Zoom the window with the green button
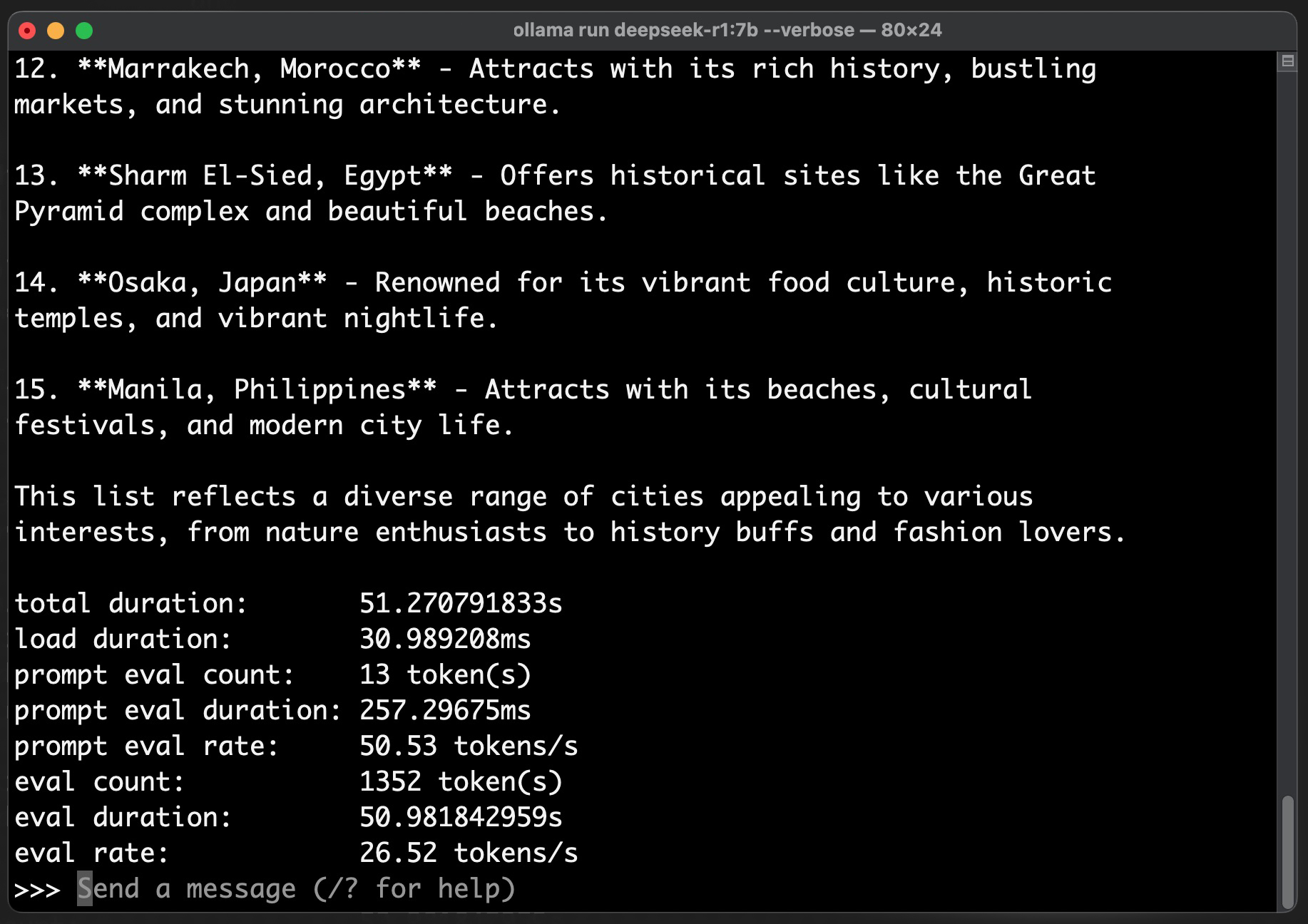Viewport: 1308px width, 924px height. click(x=84, y=31)
